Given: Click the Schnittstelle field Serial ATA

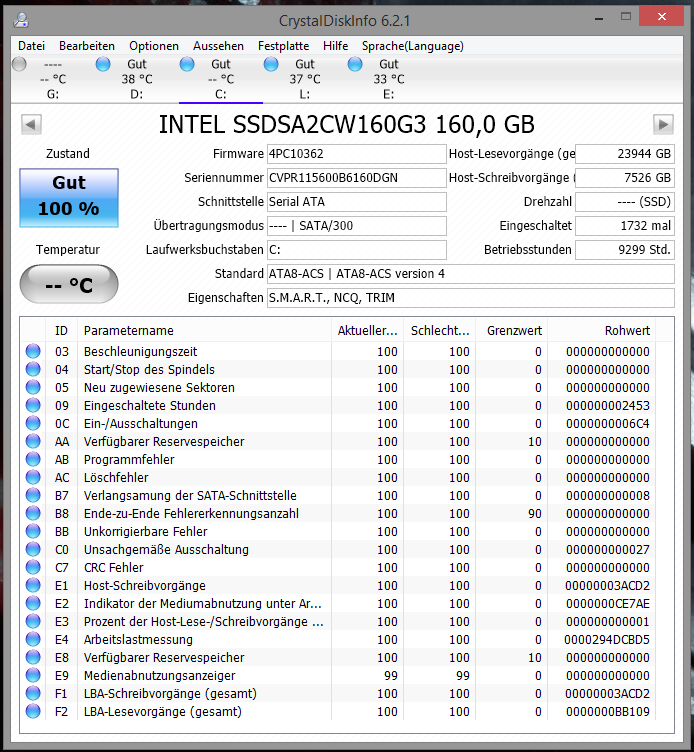Looking at the screenshot, I should coord(356,202).
